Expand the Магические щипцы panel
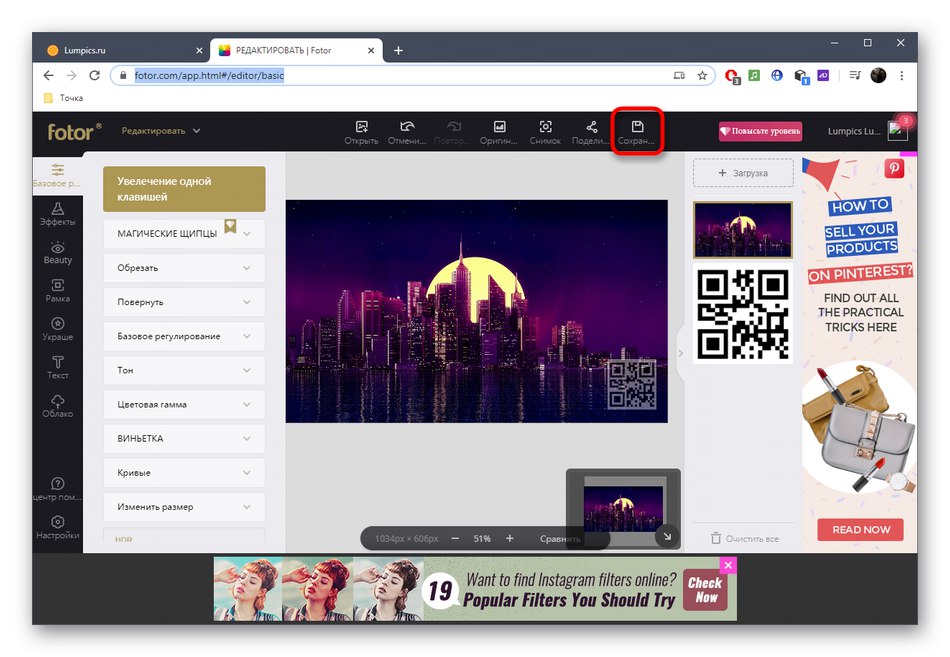Viewport: 950px width, 657px height. point(184,233)
